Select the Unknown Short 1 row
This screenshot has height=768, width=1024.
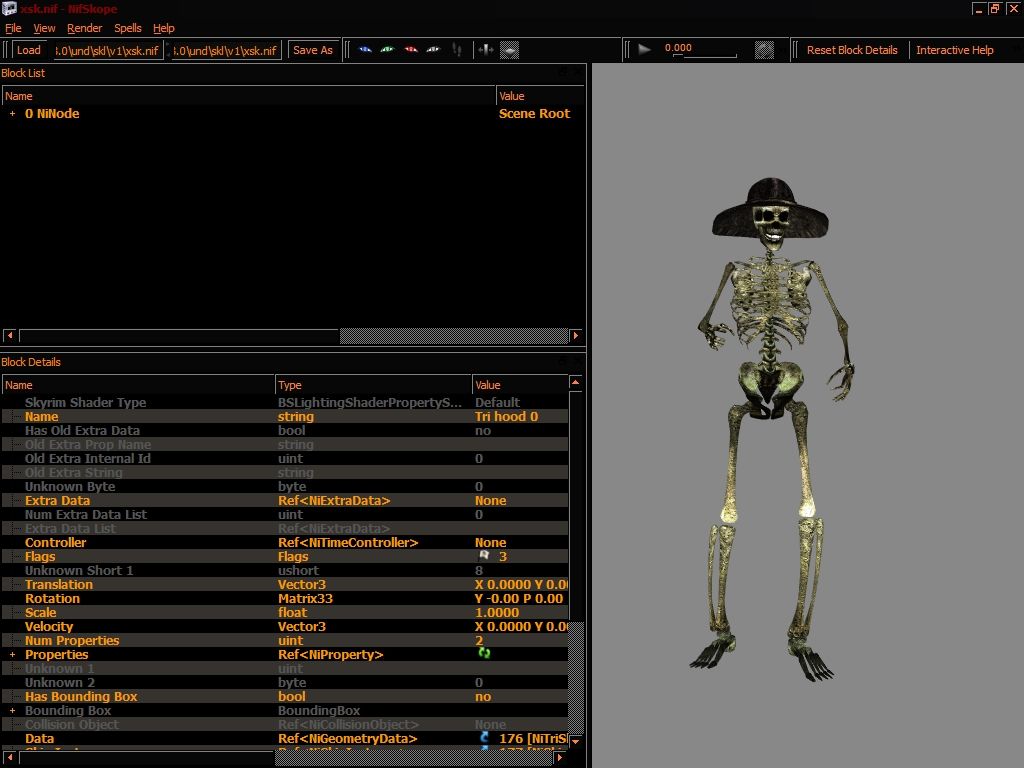(x=285, y=570)
